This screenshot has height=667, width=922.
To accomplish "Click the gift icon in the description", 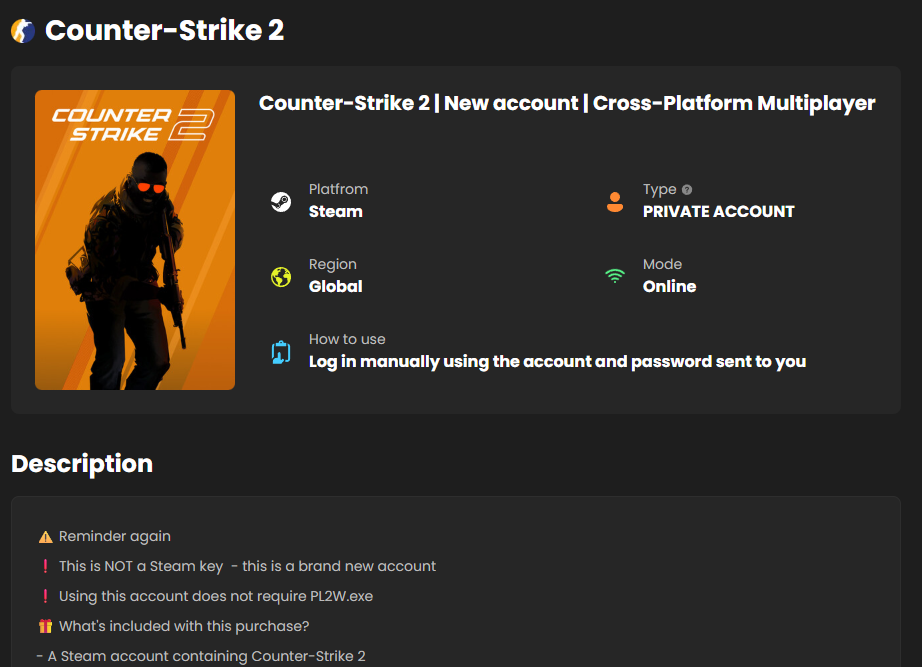I will click(x=45, y=625).
